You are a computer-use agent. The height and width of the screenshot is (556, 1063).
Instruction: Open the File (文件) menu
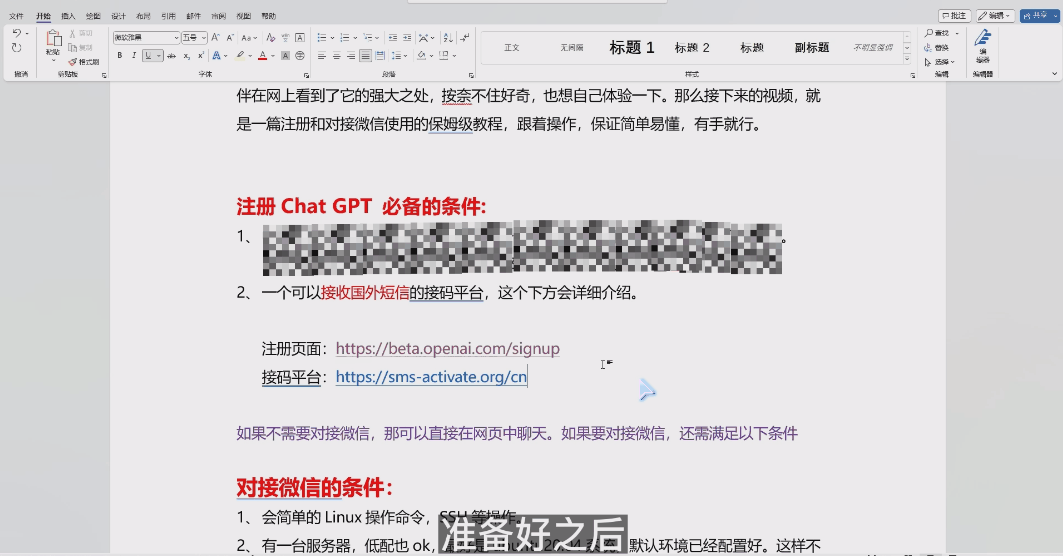pyautogui.click(x=16, y=16)
